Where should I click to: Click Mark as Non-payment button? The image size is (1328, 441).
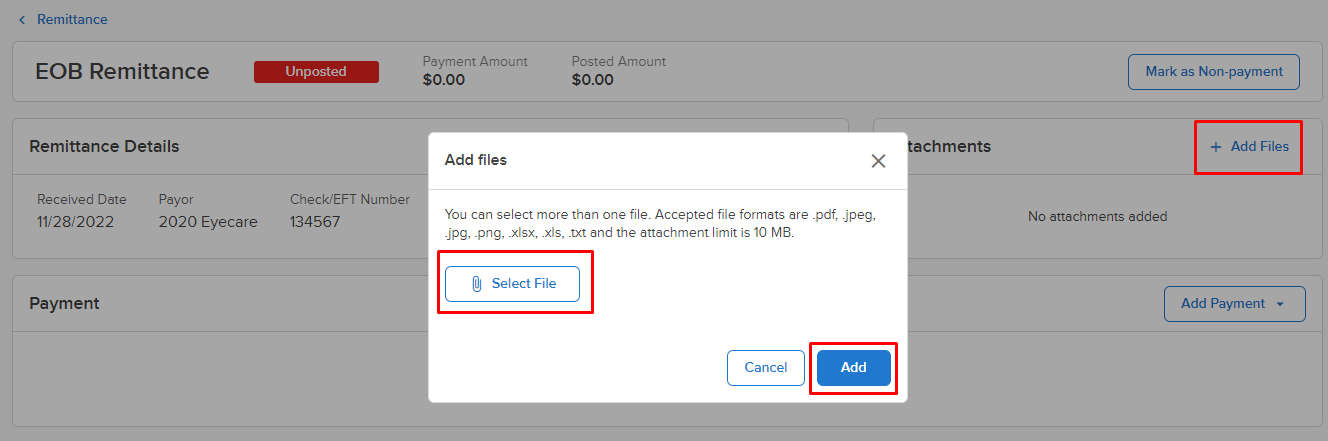1214,72
